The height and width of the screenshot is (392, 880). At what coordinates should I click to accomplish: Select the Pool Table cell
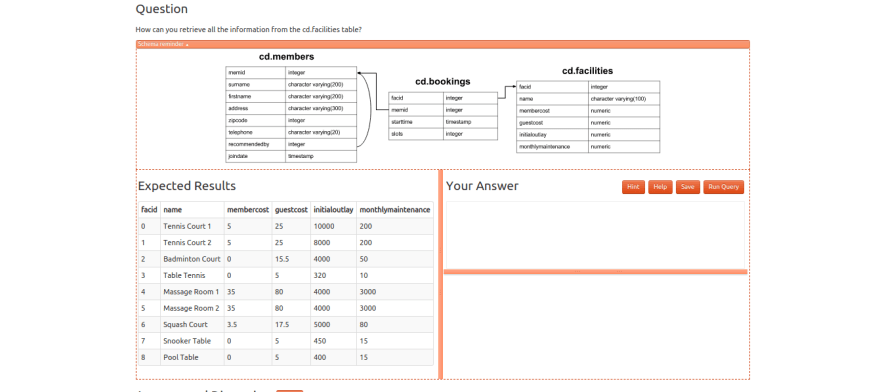[x=192, y=357]
